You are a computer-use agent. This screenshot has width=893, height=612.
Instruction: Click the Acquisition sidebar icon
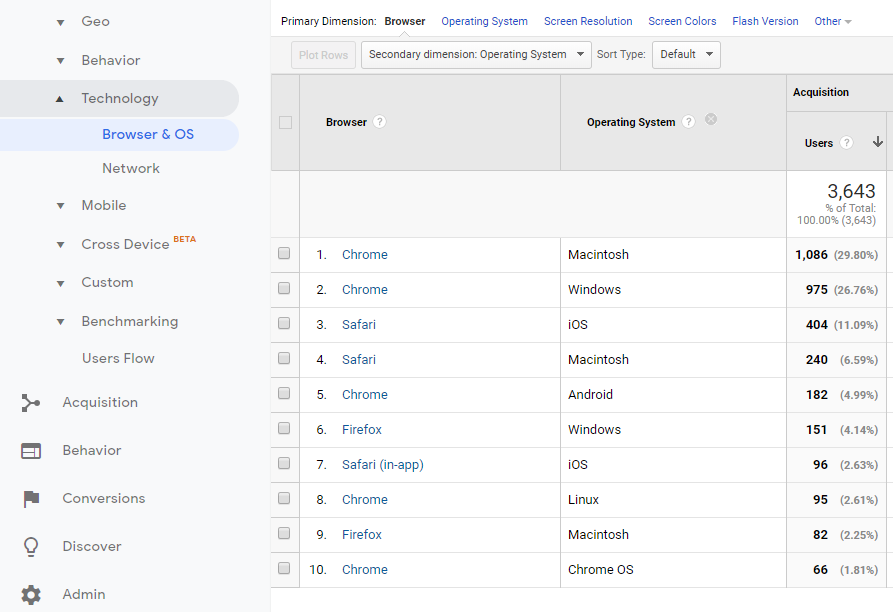[31, 403]
